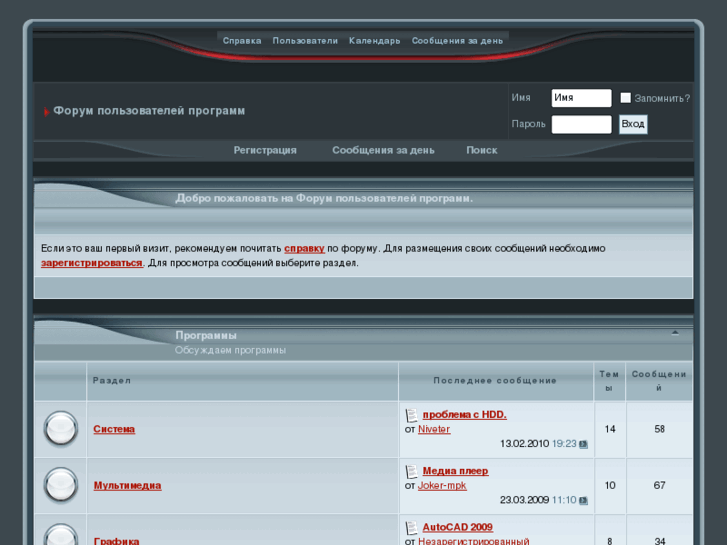View user profile Niveter
The height and width of the screenshot is (545, 727).
click(434, 430)
